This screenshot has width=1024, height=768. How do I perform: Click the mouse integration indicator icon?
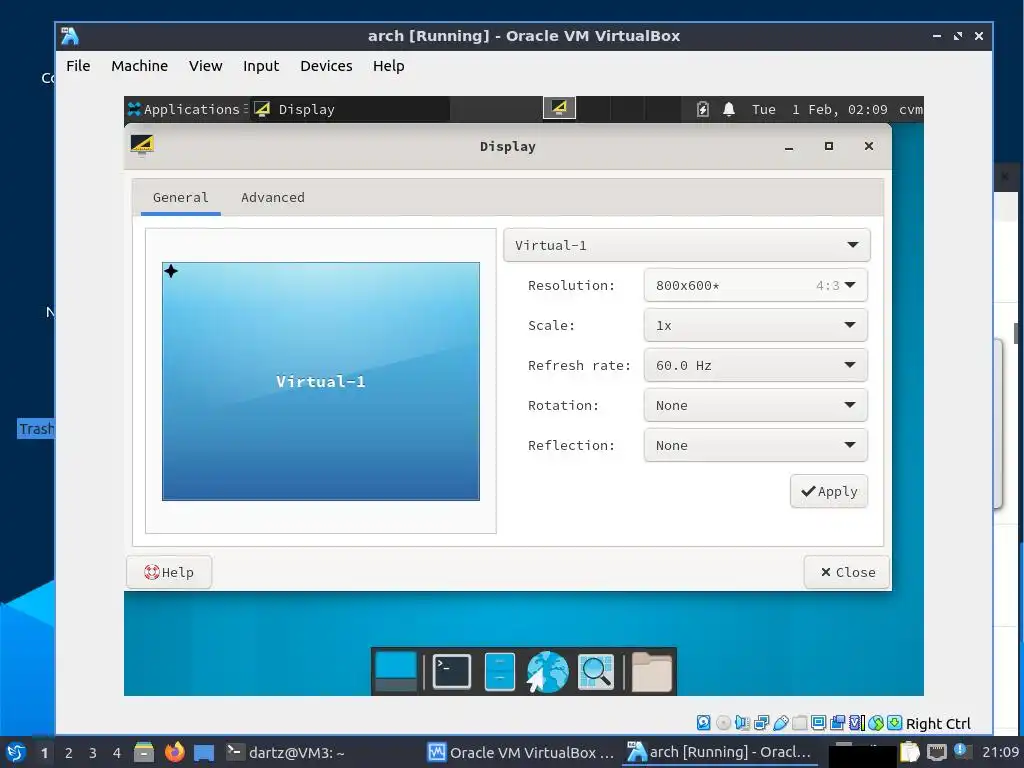tap(876, 722)
